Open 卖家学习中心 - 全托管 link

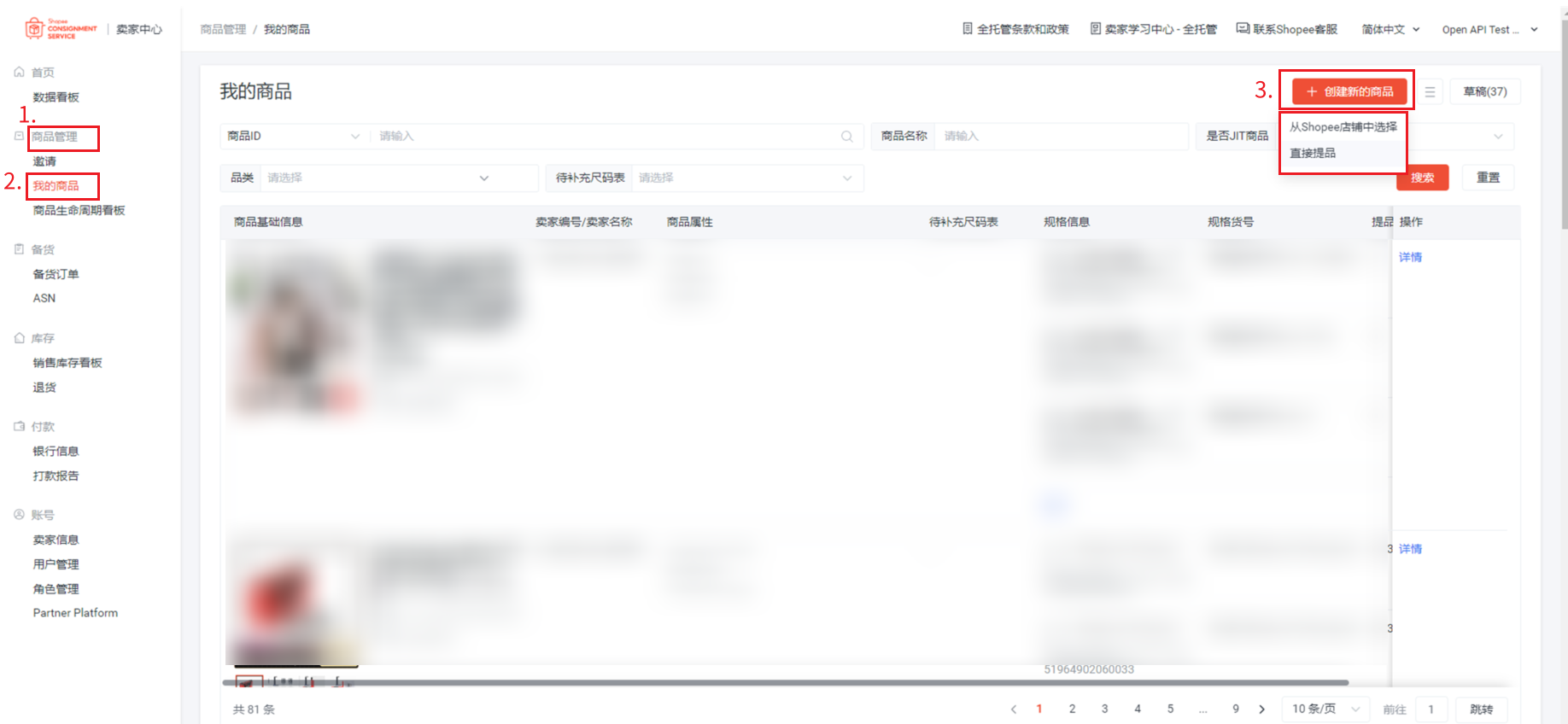click(1161, 29)
